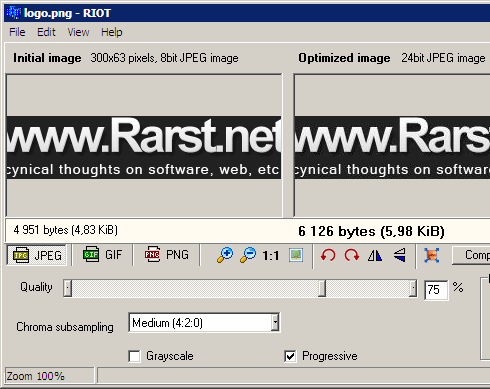Rotate image left with red arrow
Screen dimensions: 490x389
point(328,256)
